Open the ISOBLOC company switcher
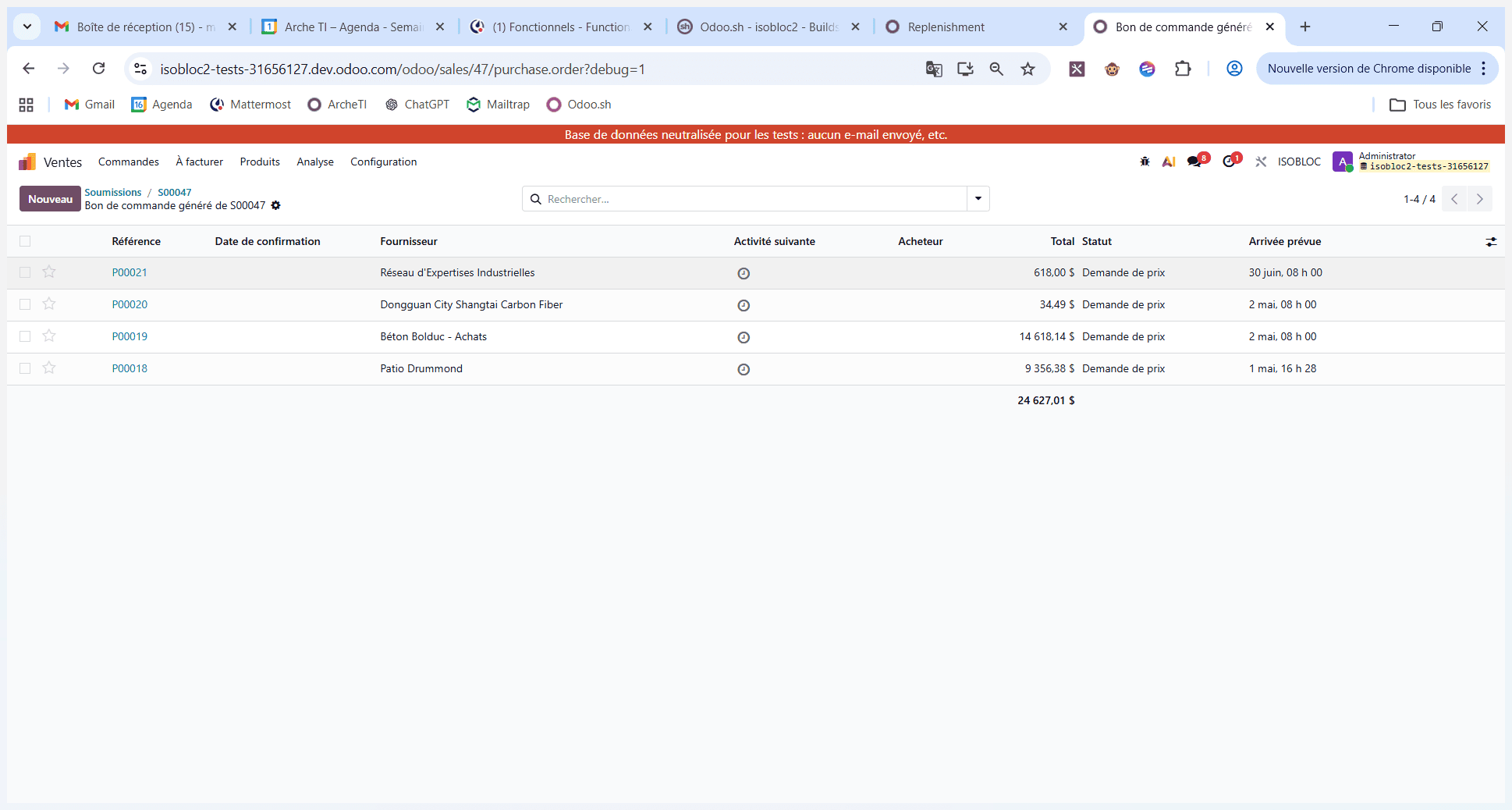Screen dimensions: 1512x810 [x=1299, y=162]
